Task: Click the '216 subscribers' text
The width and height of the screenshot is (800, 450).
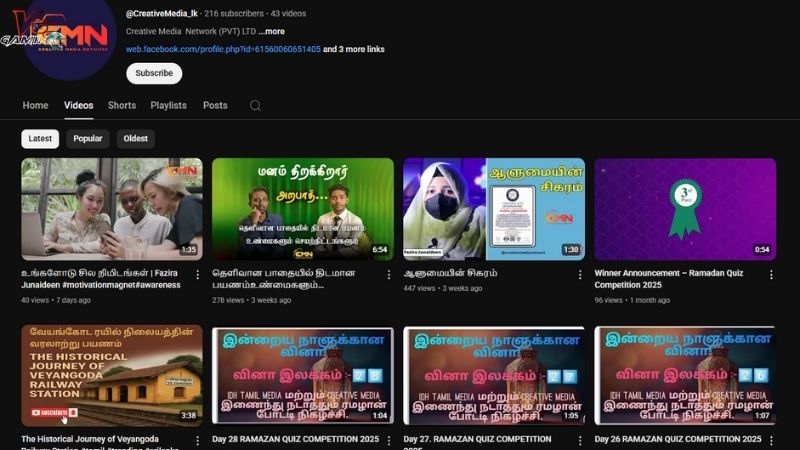Action: pyautogui.click(x=234, y=14)
